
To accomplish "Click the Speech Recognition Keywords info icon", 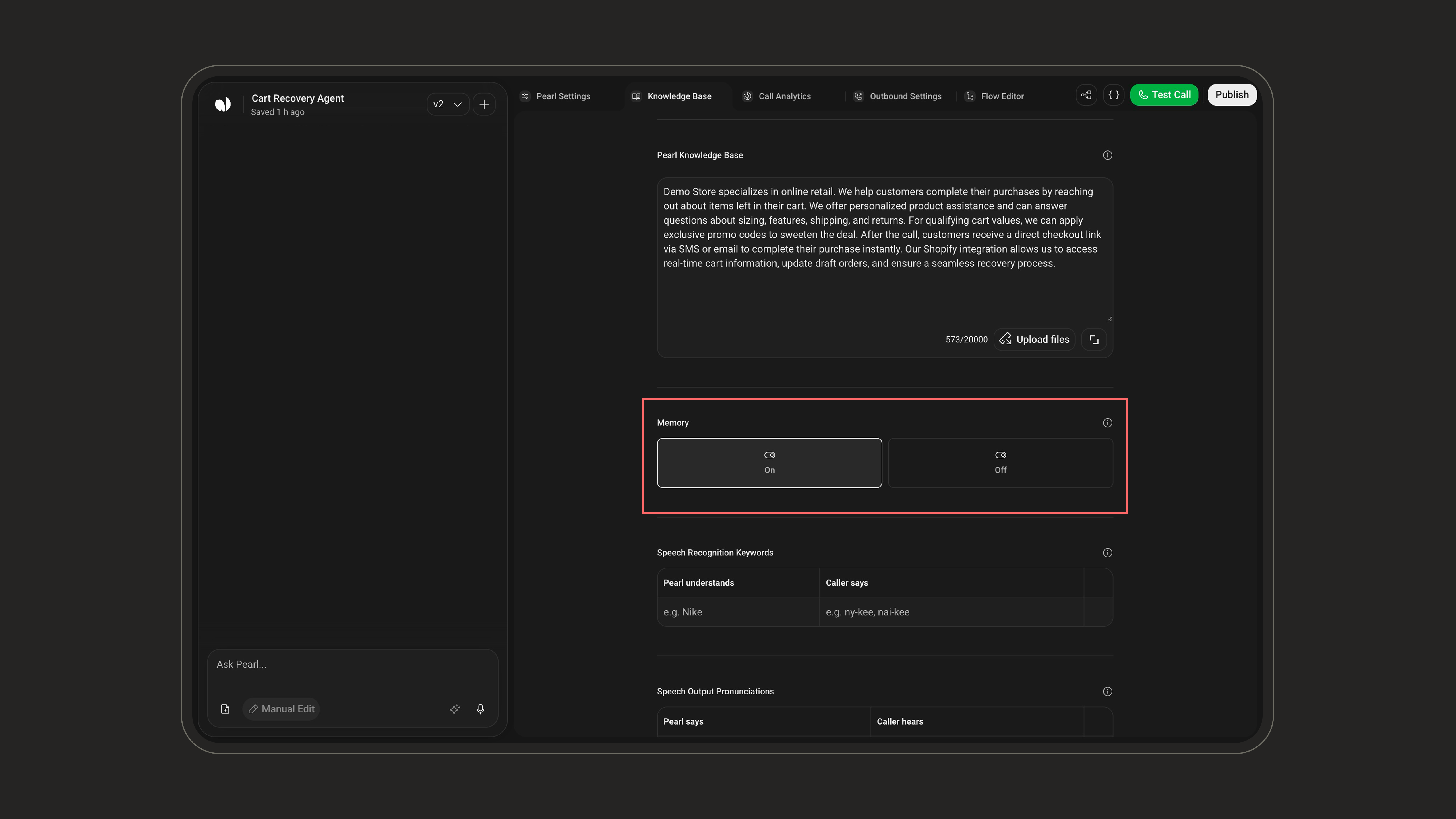I will (1107, 553).
